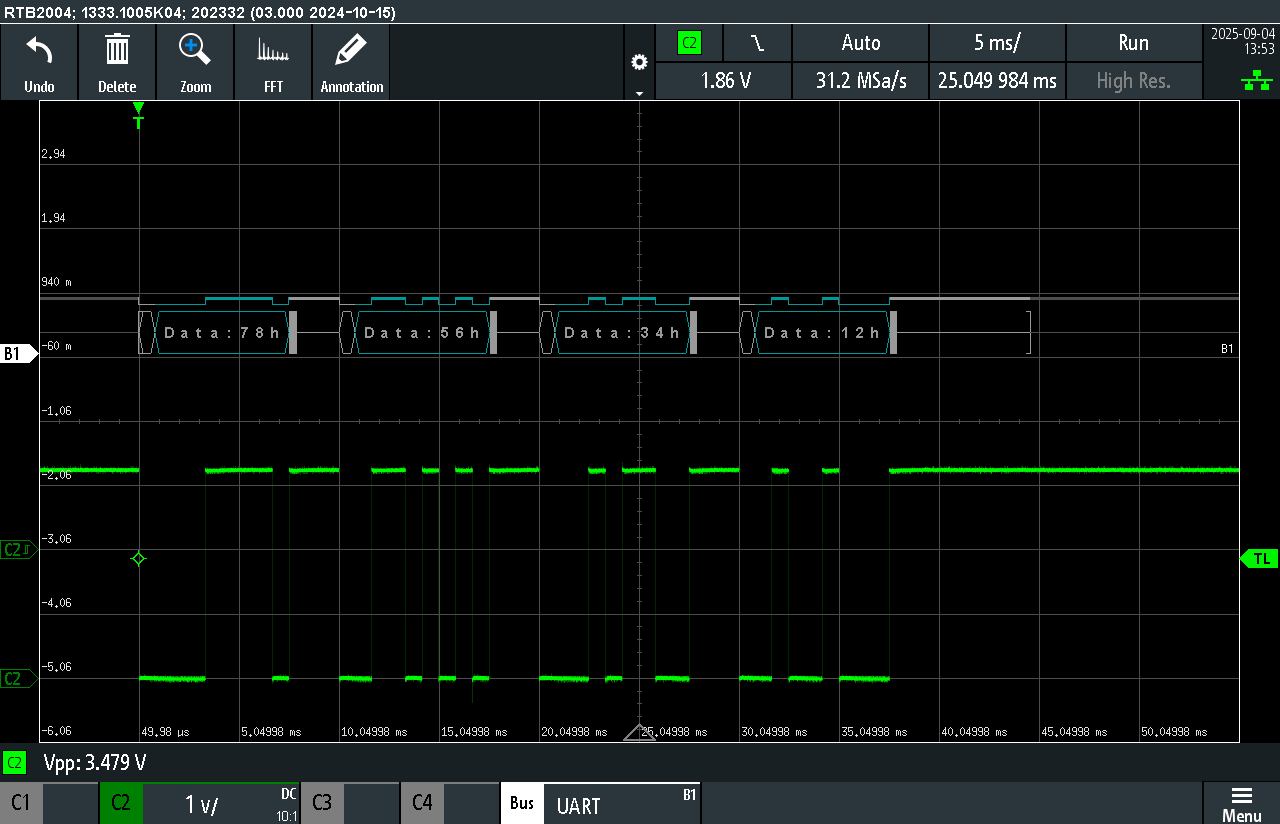The image size is (1280, 824).
Task: Switch the Auto trigger mode
Action: pos(861,43)
